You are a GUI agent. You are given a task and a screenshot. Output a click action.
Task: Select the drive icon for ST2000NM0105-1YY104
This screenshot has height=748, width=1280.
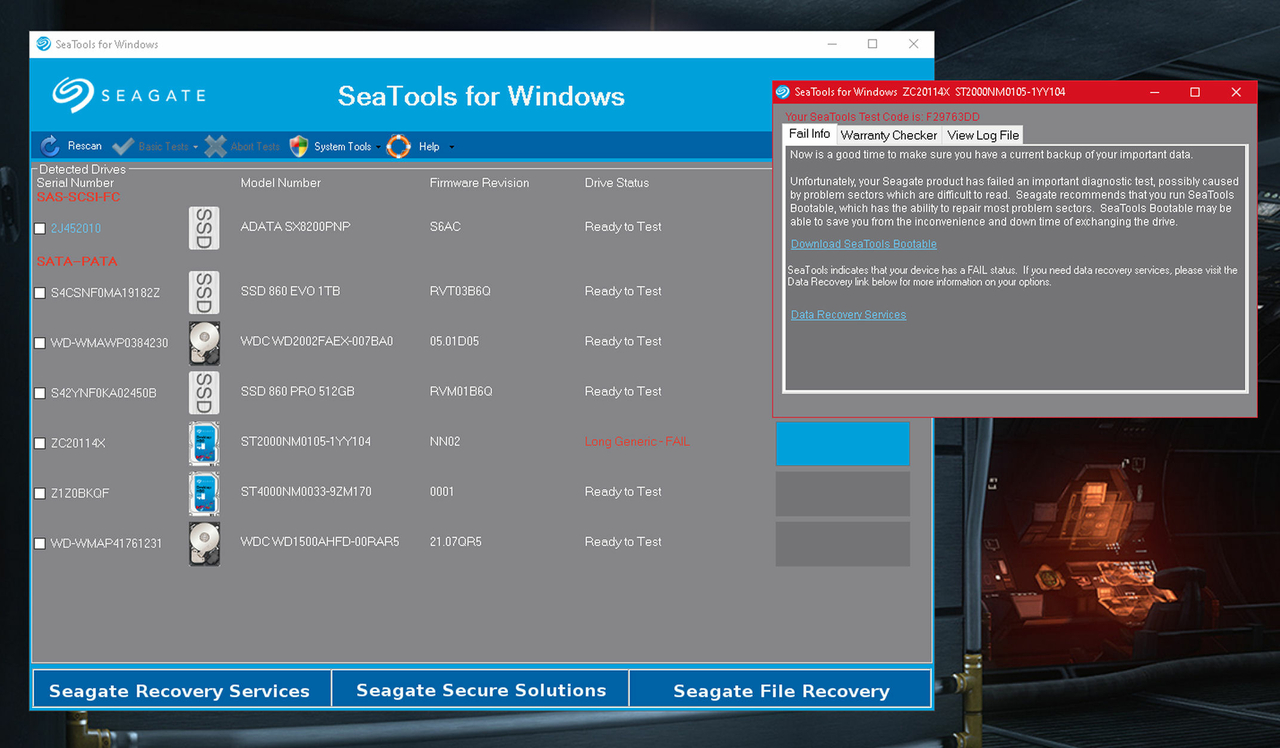tap(204, 443)
